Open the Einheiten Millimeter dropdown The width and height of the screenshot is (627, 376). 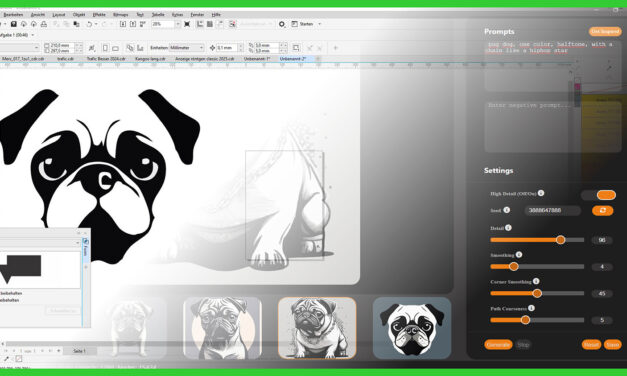click(187, 48)
